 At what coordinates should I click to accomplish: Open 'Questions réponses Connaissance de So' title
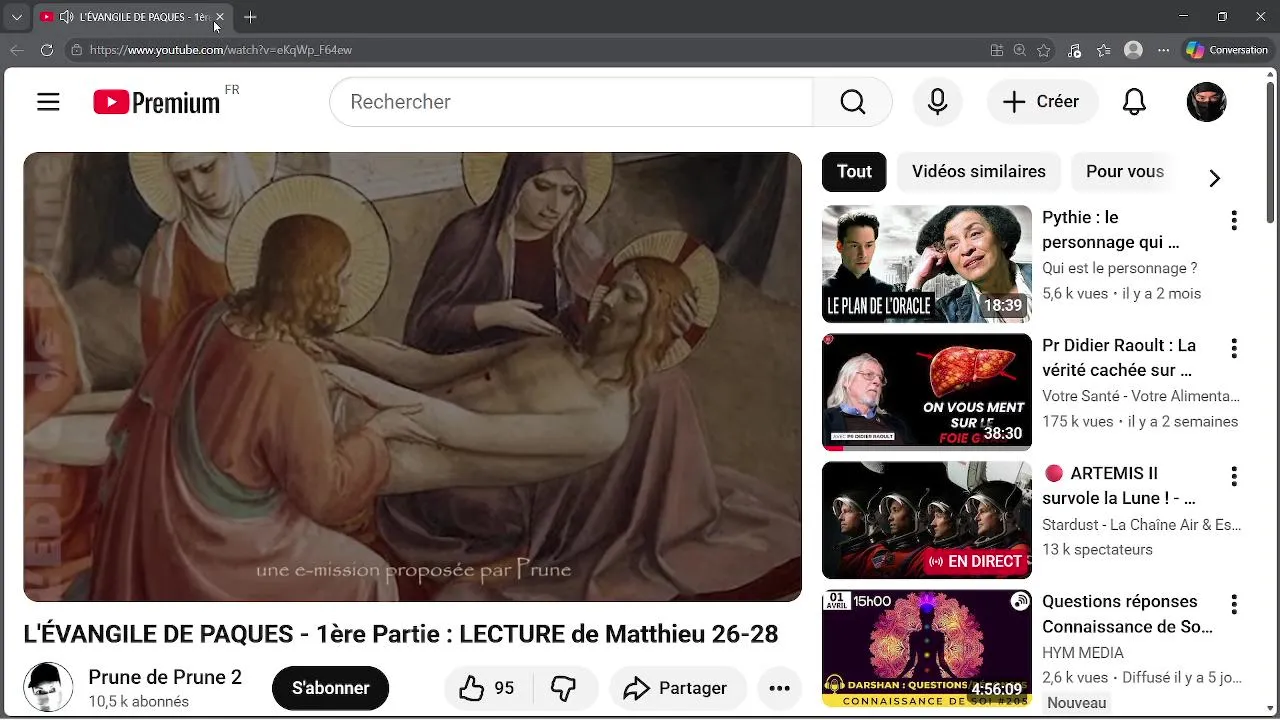[x=1127, y=614]
